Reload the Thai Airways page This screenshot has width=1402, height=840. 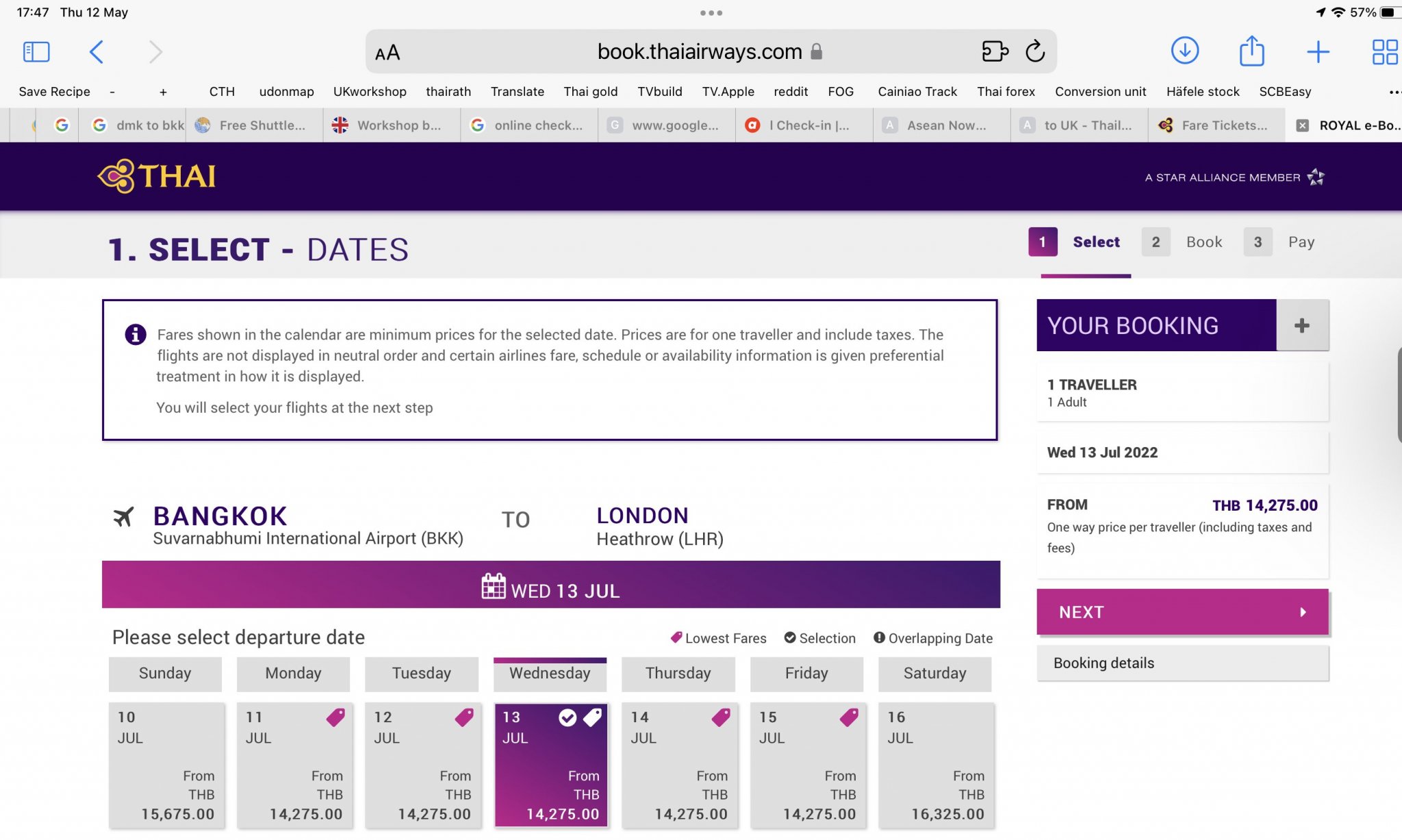pos(1035,51)
